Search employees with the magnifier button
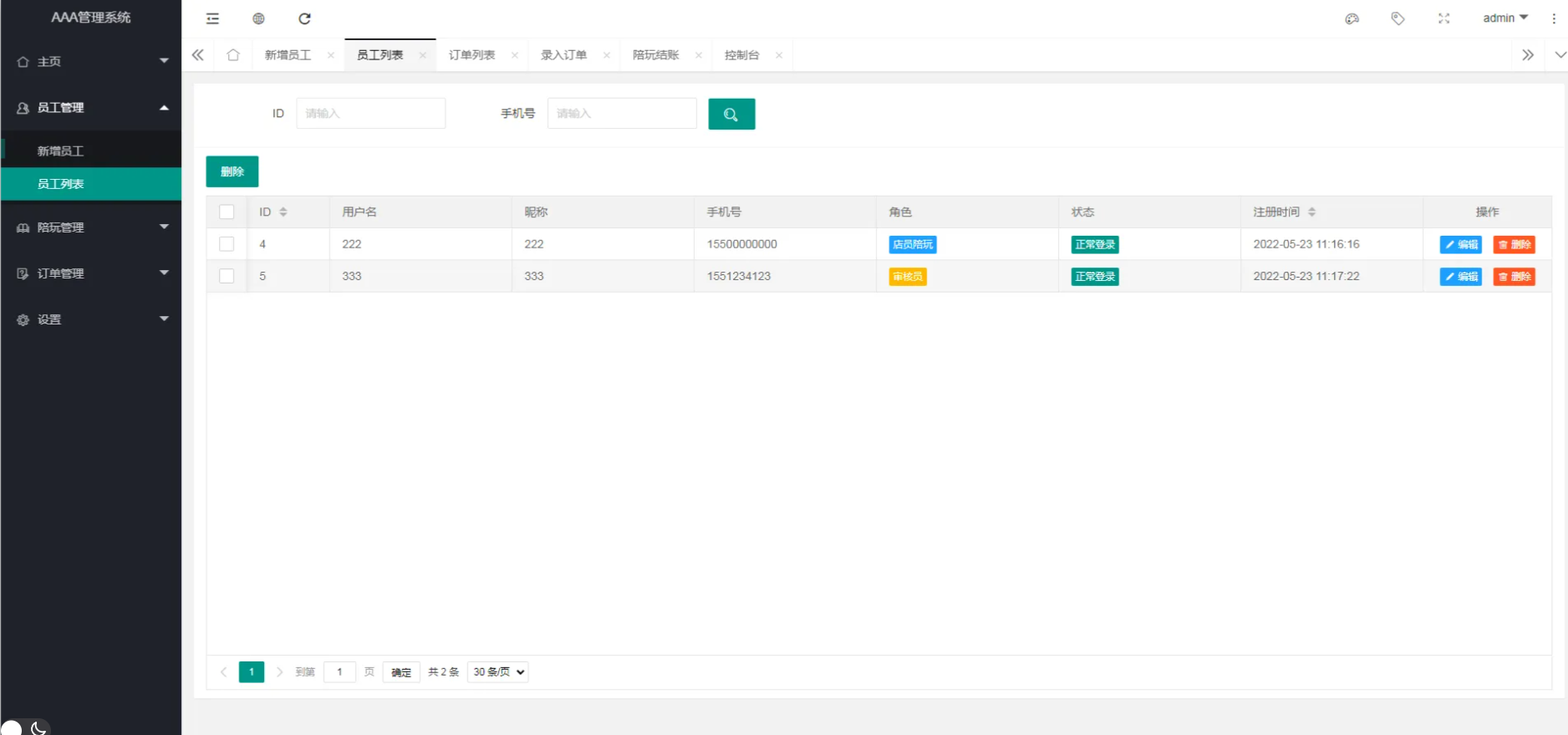 731,114
